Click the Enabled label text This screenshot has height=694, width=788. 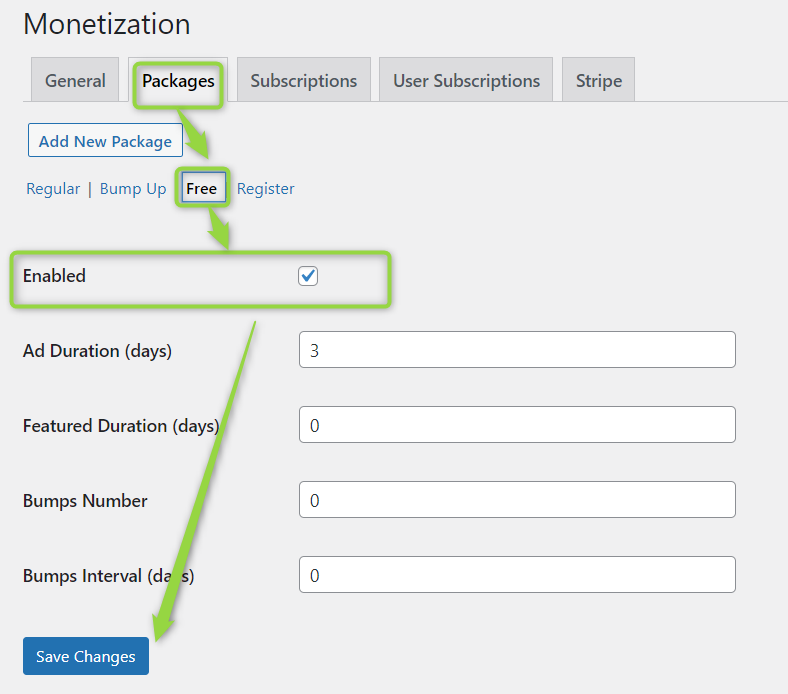pos(54,276)
